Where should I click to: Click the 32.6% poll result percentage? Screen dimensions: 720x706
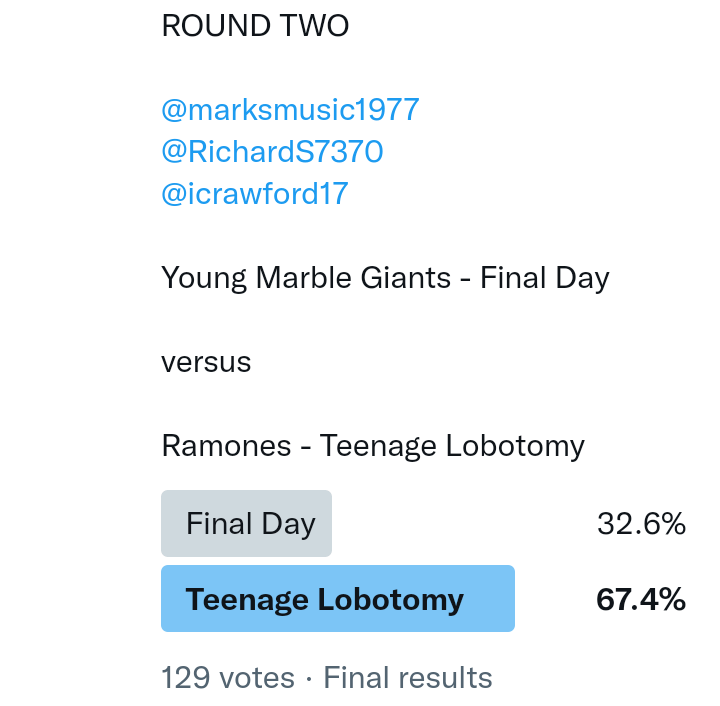click(x=641, y=524)
